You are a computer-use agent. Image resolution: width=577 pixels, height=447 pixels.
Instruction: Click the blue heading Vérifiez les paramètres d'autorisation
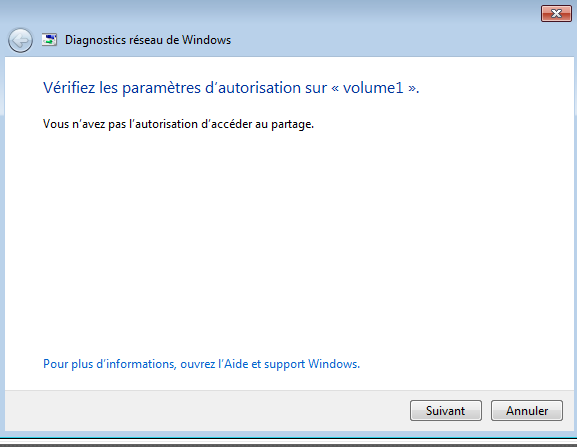point(231,88)
